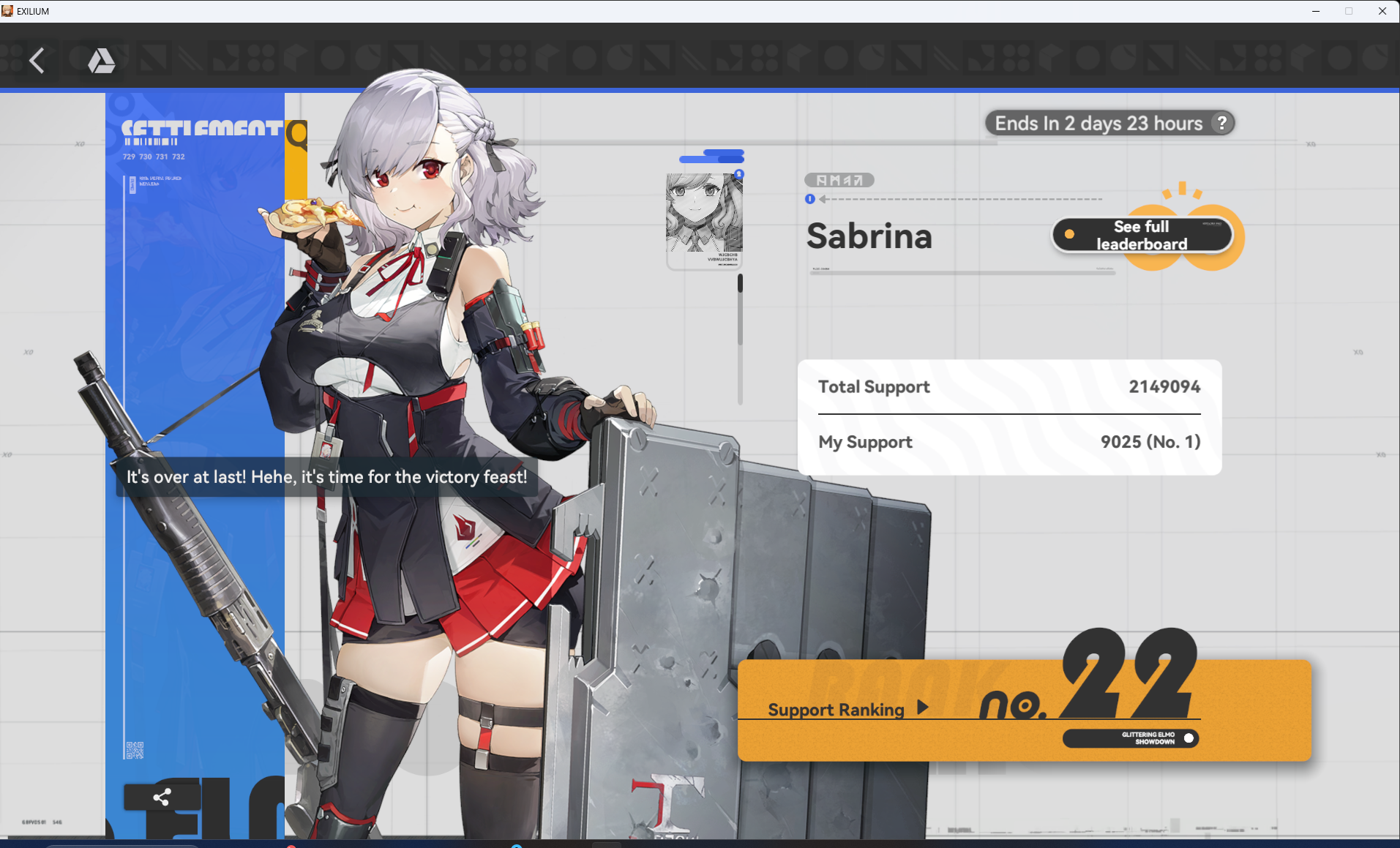Viewport: 1400px width, 848px height.
Task: Click My Support 9025 (No. 1)
Action: click(x=1009, y=442)
